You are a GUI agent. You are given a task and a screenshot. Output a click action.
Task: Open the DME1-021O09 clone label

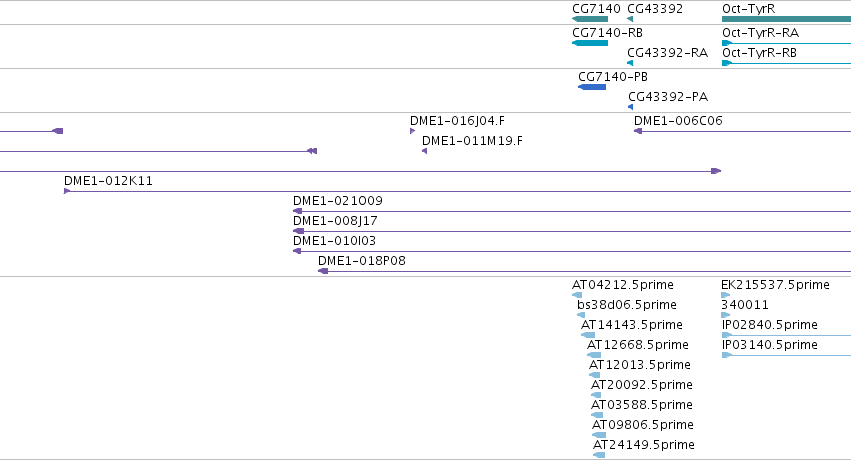(x=338, y=201)
